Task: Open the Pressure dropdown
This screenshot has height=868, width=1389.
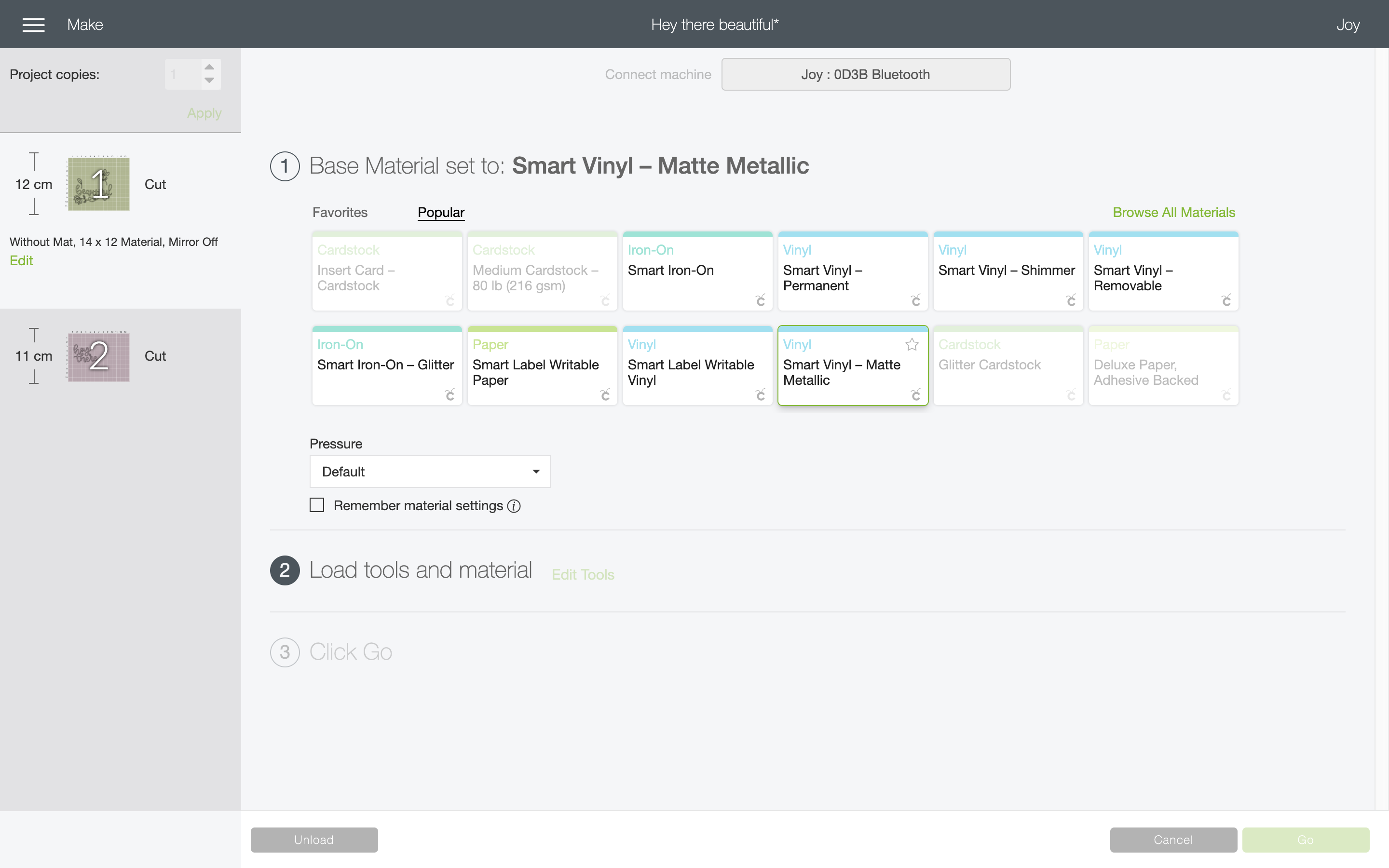Action: tap(430, 471)
